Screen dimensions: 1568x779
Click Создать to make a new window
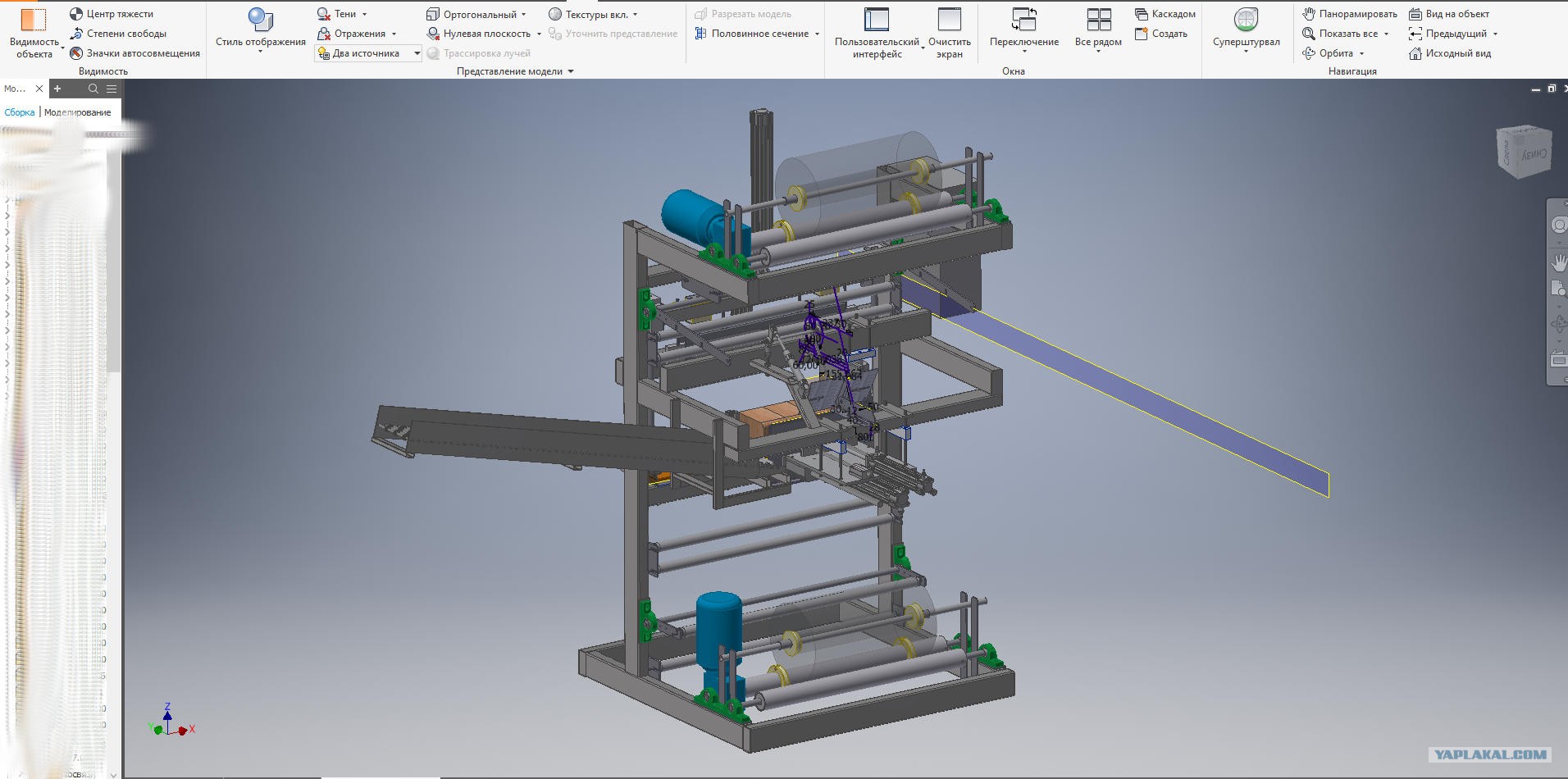tap(1160, 34)
